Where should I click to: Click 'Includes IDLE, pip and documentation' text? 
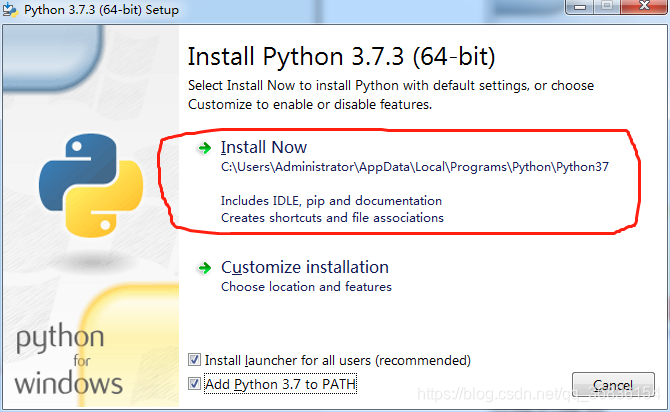pyautogui.click(x=331, y=201)
